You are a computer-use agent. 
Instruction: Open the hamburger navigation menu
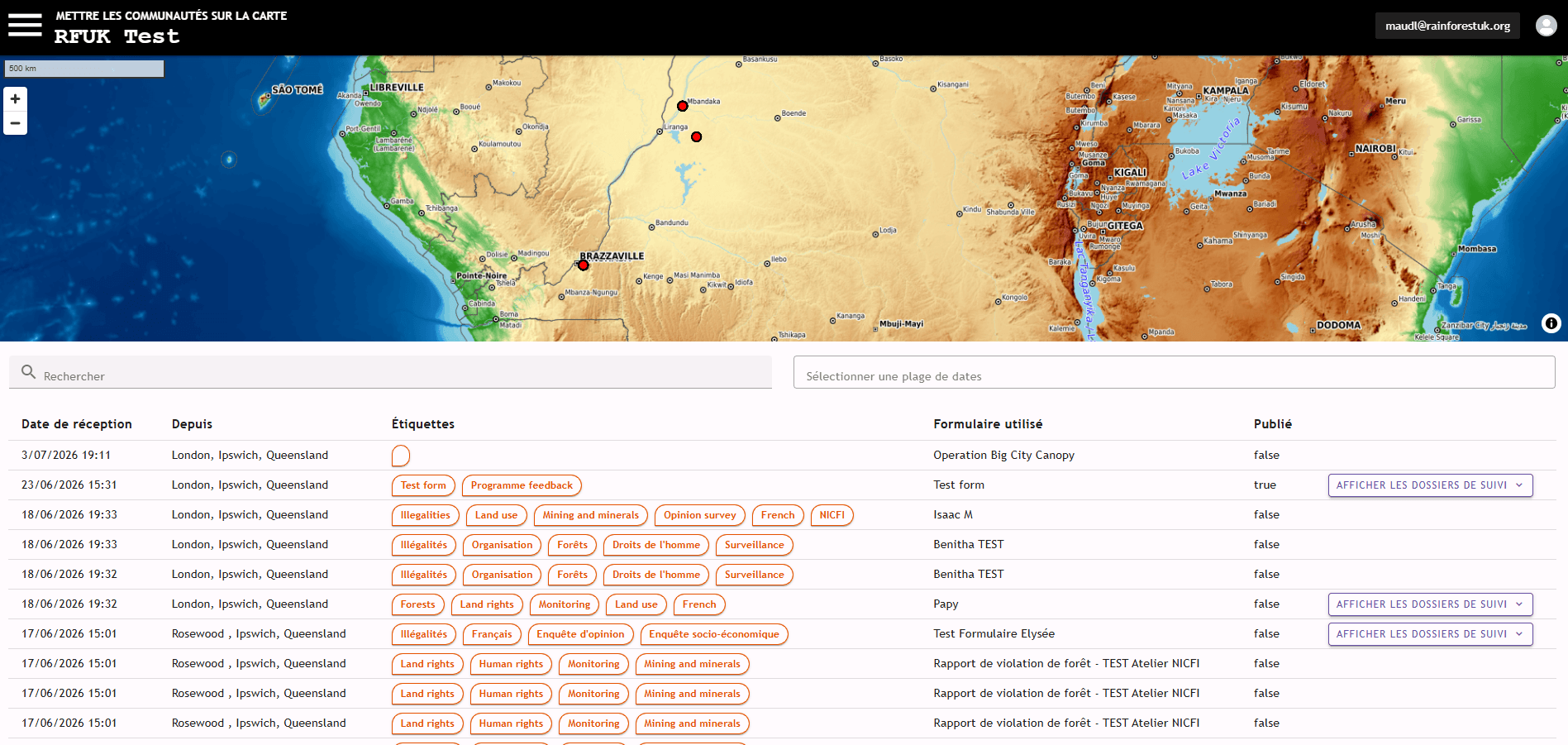tap(25, 25)
